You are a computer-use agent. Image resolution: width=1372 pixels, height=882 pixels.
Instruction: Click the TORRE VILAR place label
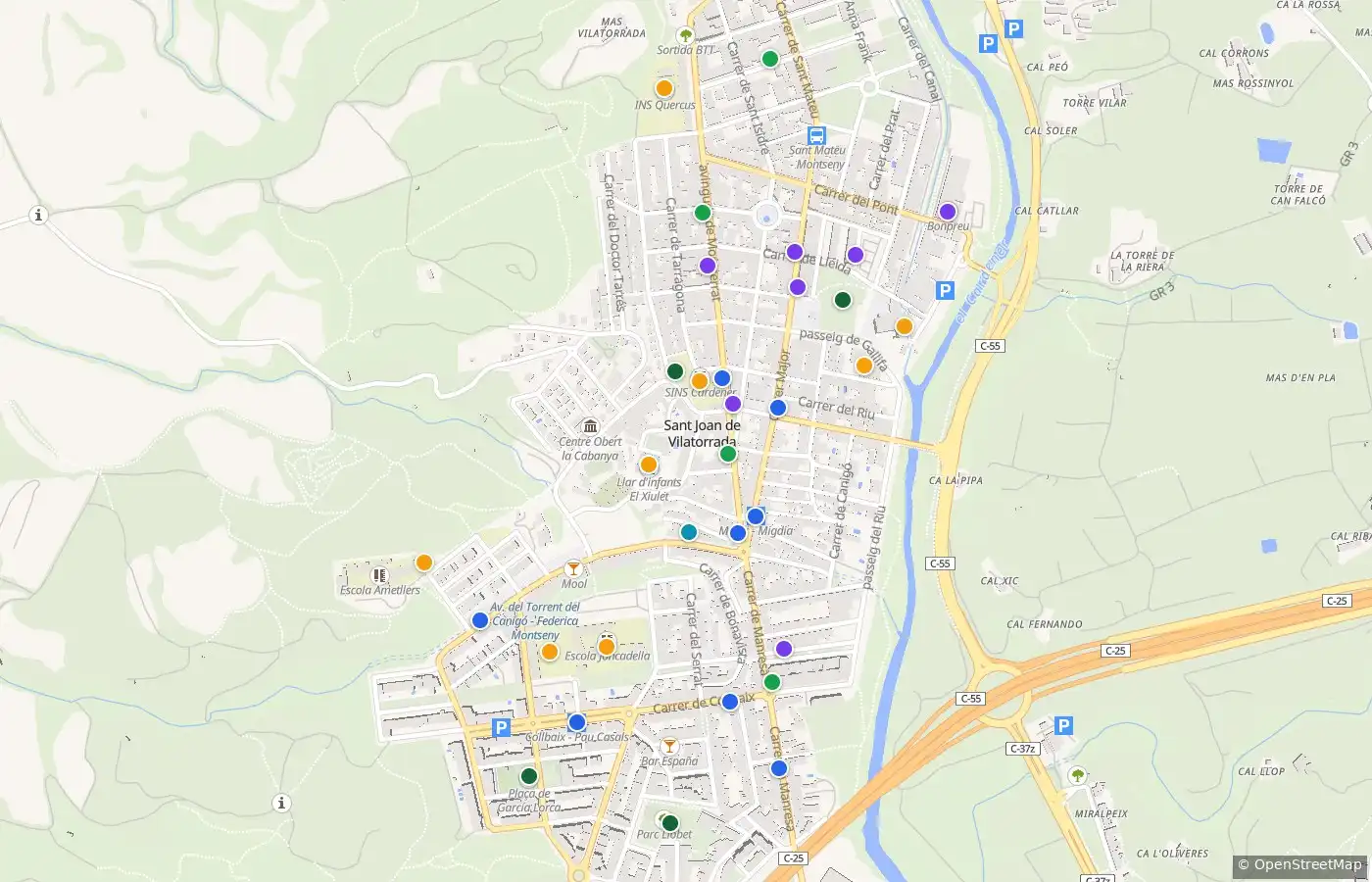1095,103
